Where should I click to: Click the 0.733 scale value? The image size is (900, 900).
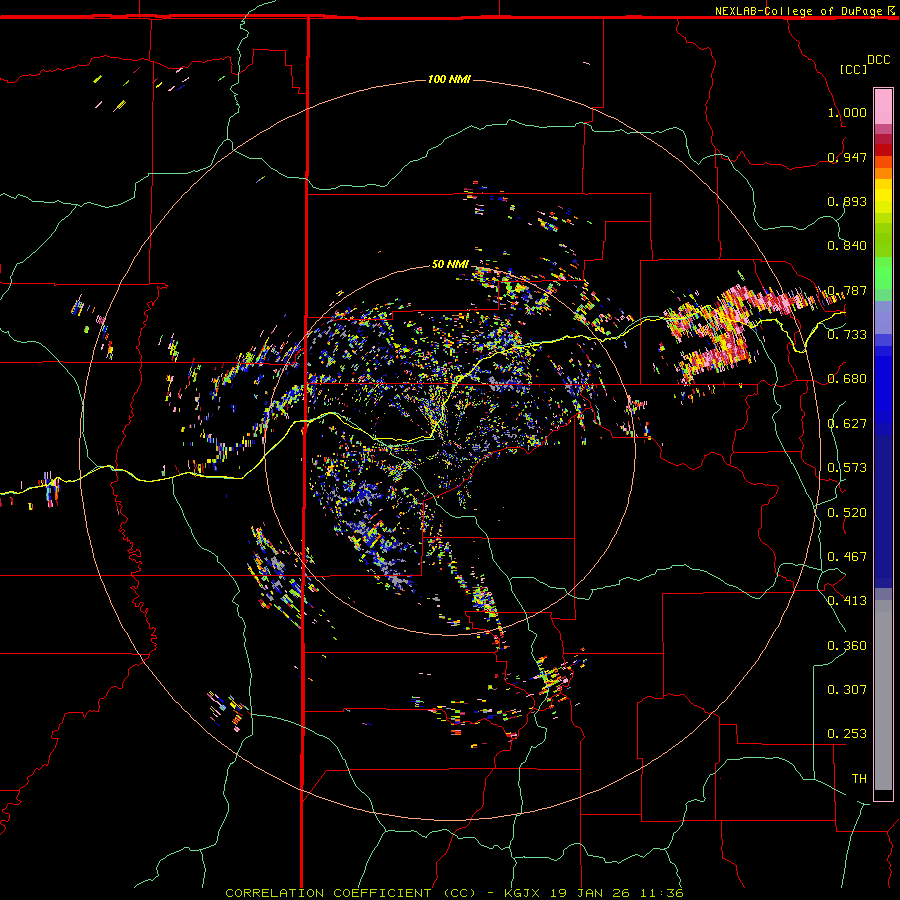click(847, 335)
